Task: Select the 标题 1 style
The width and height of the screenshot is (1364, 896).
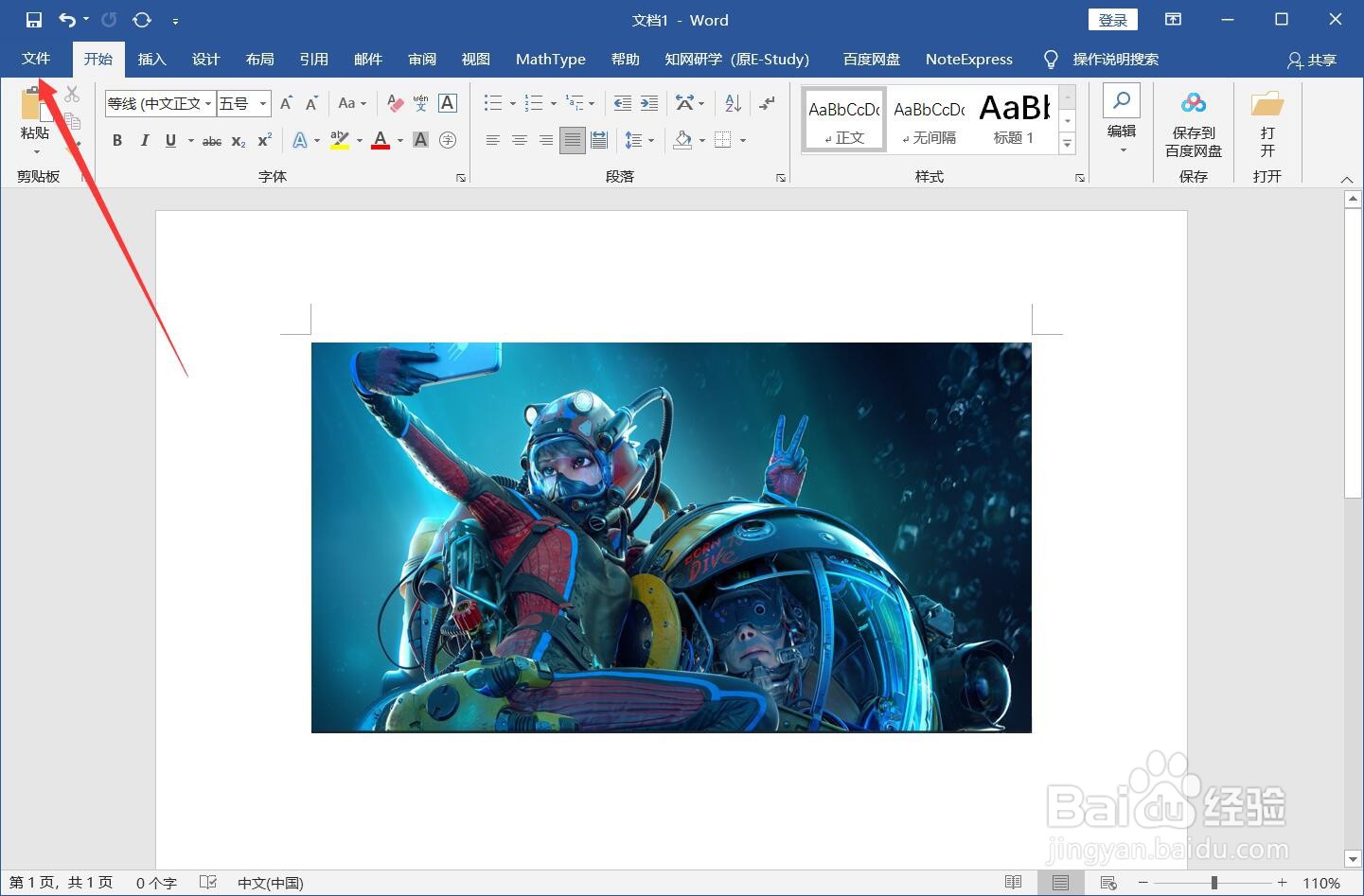Action: [x=1014, y=119]
